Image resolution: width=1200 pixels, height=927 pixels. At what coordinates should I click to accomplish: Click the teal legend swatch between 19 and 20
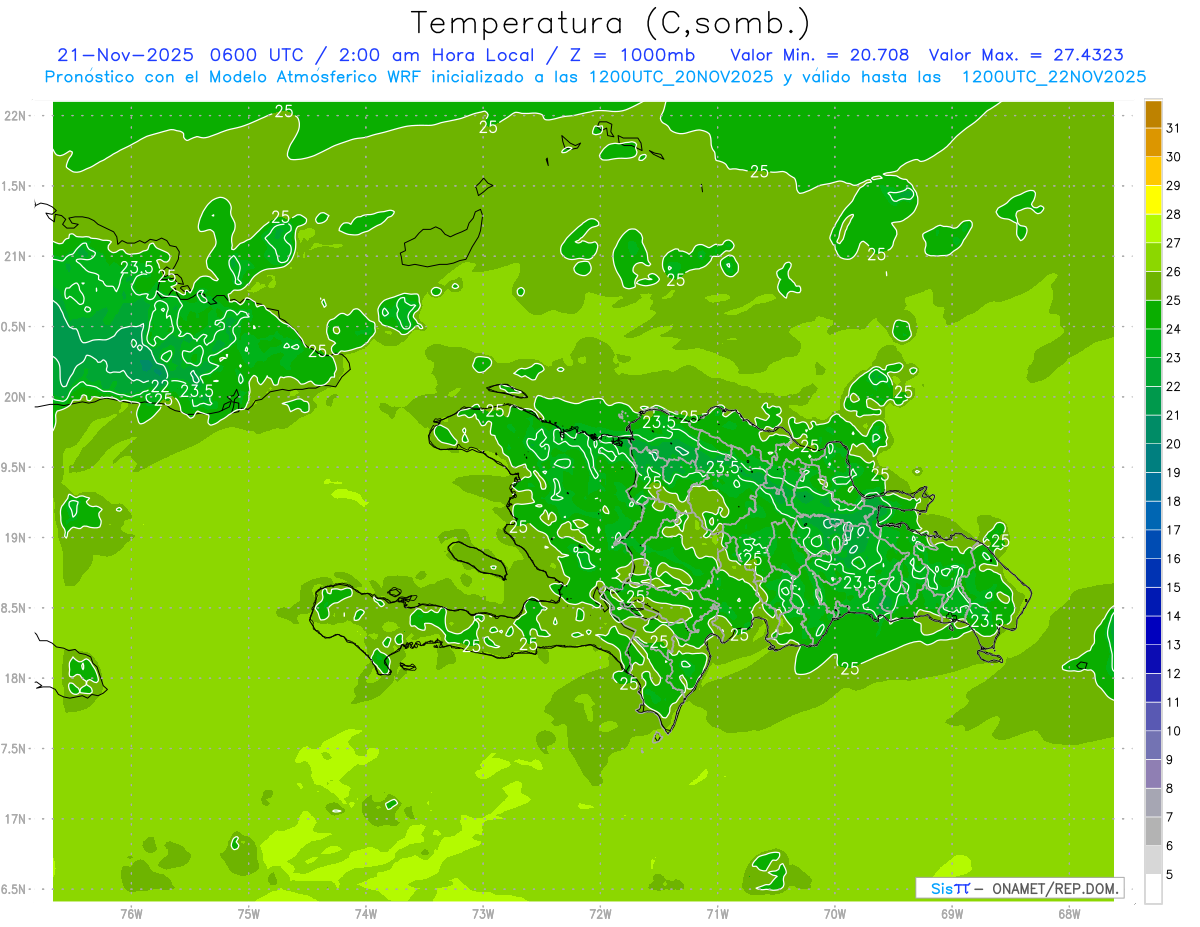[x=1153, y=458]
